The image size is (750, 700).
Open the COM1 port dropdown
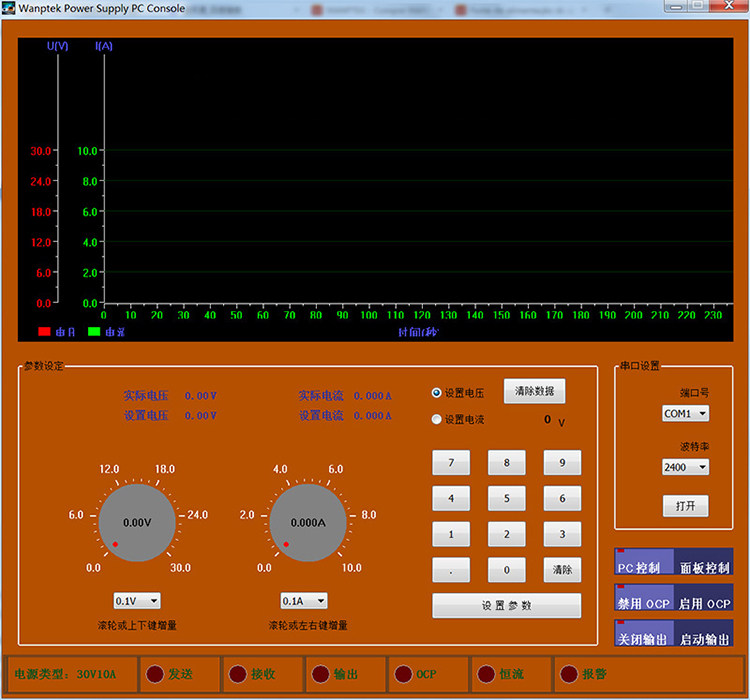coord(685,413)
